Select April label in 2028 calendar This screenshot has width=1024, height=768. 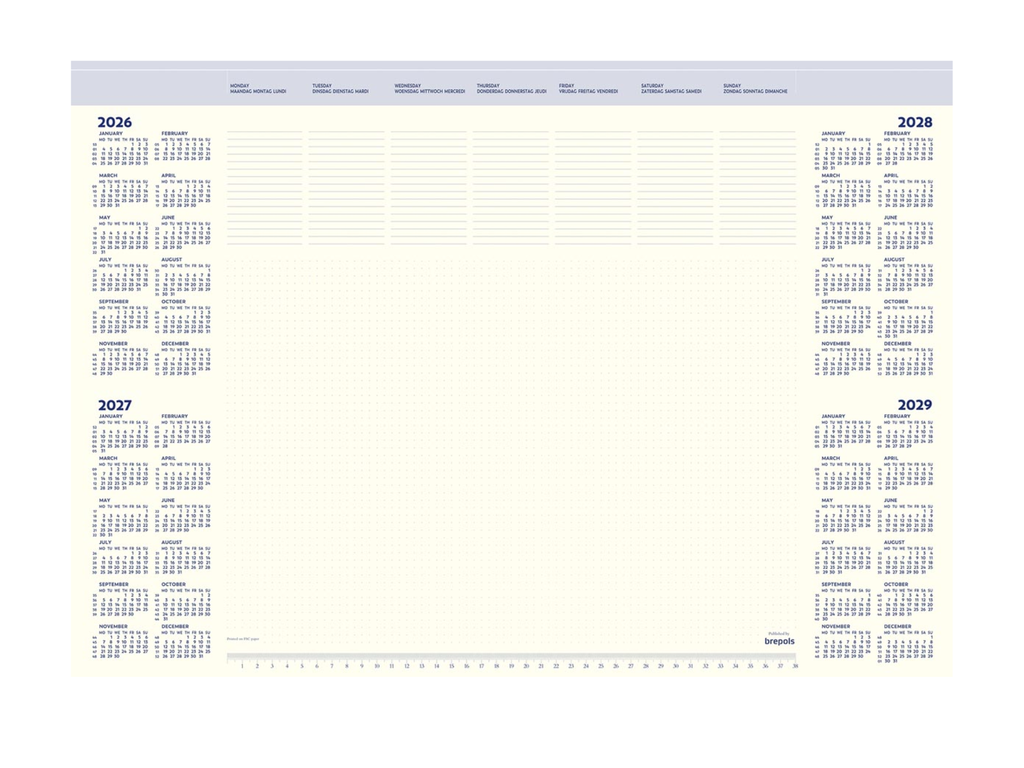[x=891, y=176]
